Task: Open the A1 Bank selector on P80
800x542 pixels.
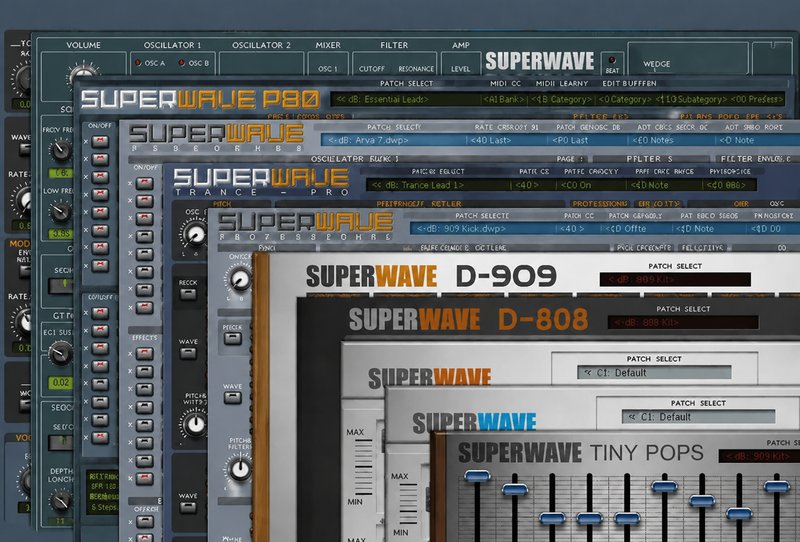Action: pos(505,99)
